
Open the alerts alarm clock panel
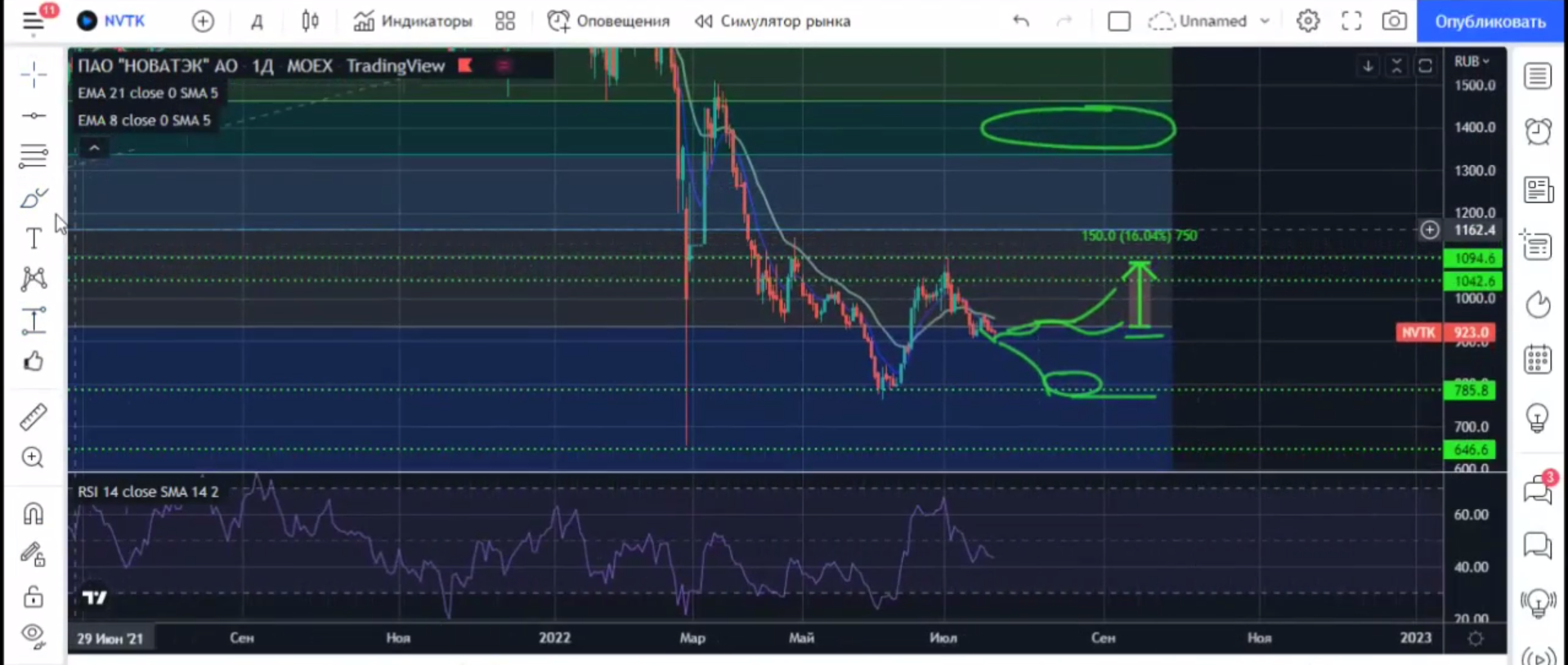[x=1538, y=132]
